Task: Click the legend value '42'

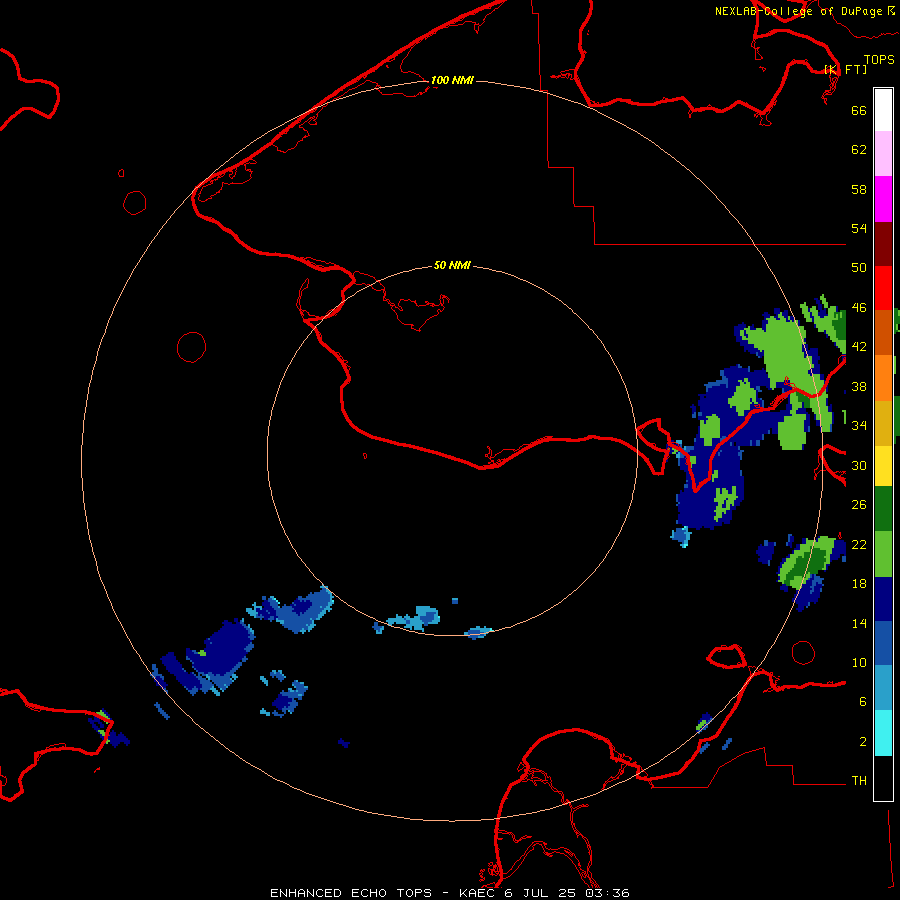Action: pos(859,347)
